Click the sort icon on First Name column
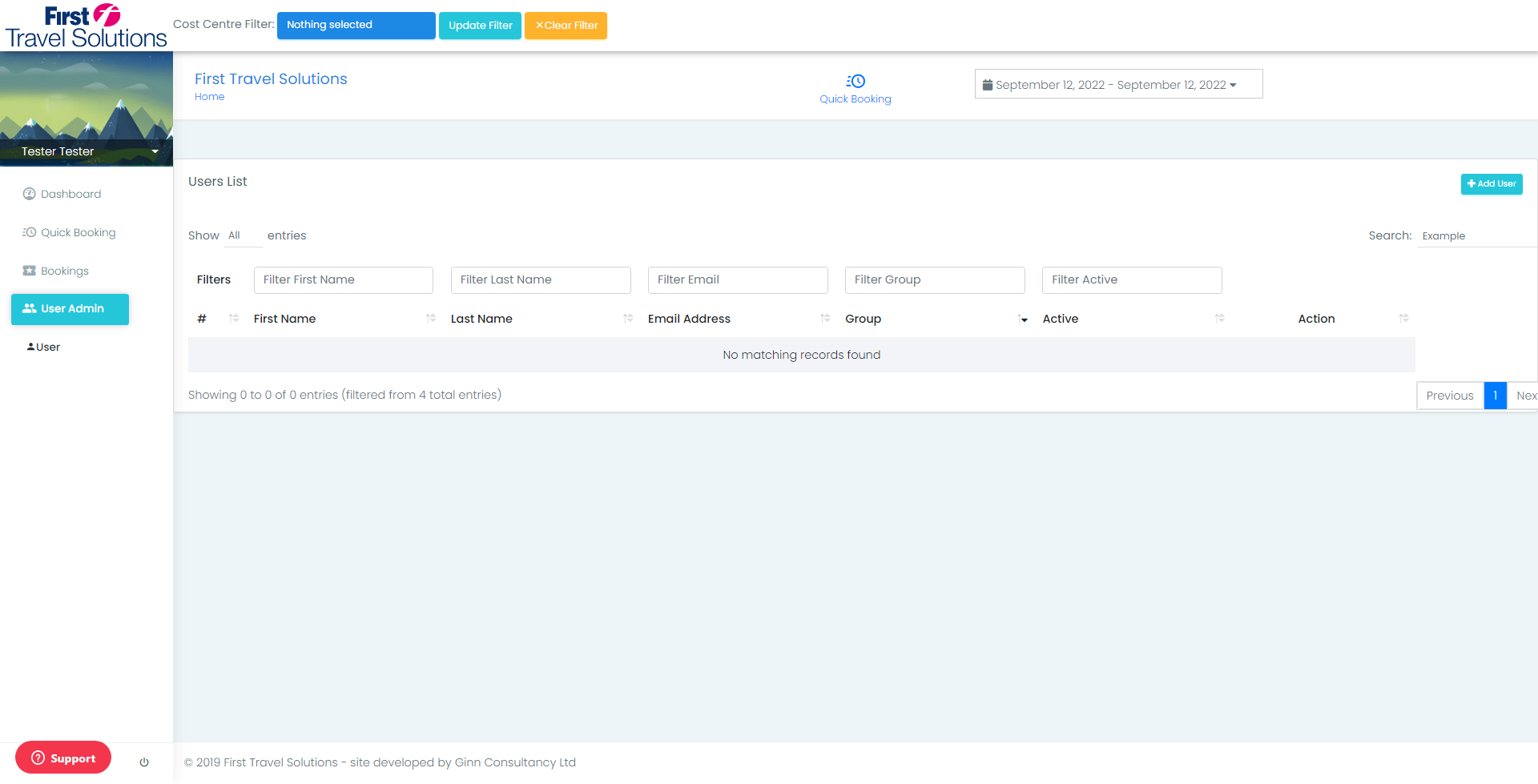Image resolution: width=1538 pixels, height=784 pixels. click(431, 319)
